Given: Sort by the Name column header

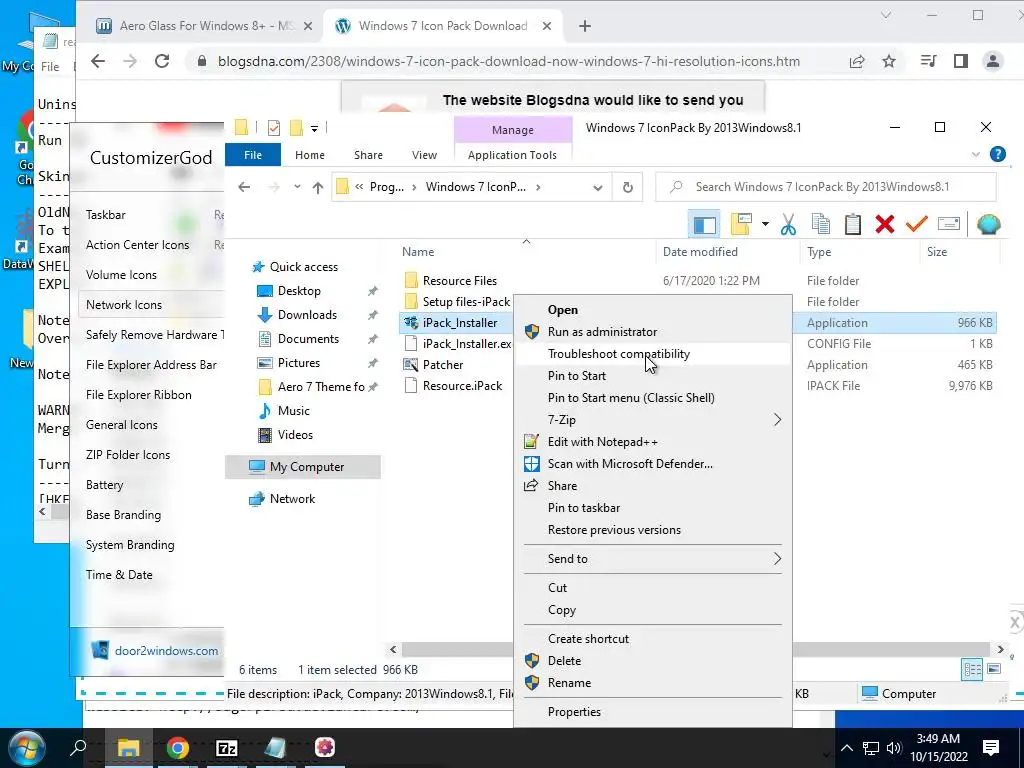Looking at the screenshot, I should (418, 251).
